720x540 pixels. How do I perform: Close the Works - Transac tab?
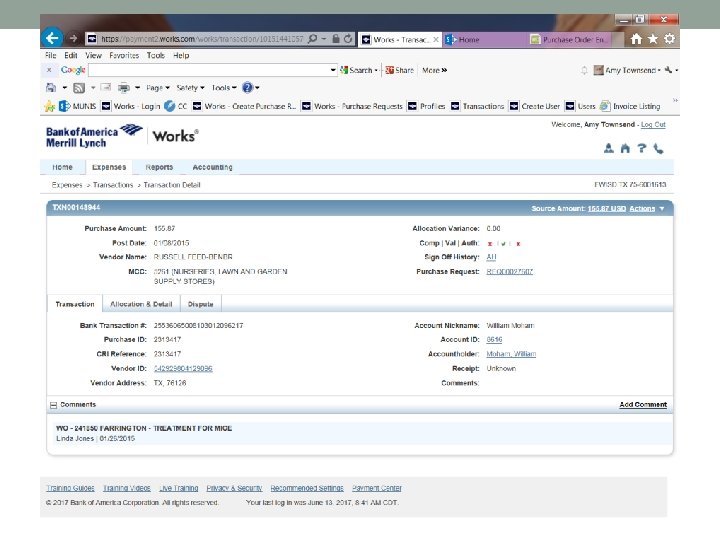point(436,39)
